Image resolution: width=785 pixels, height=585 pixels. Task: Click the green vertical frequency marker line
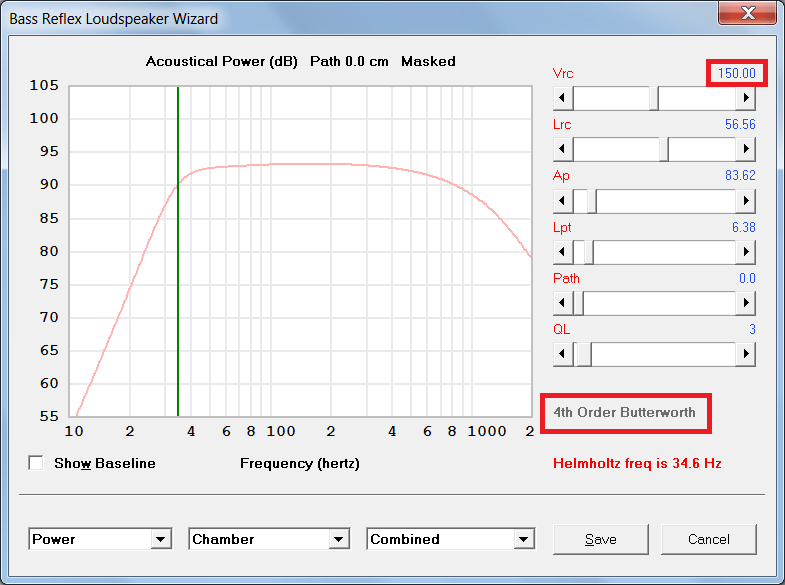click(x=178, y=251)
